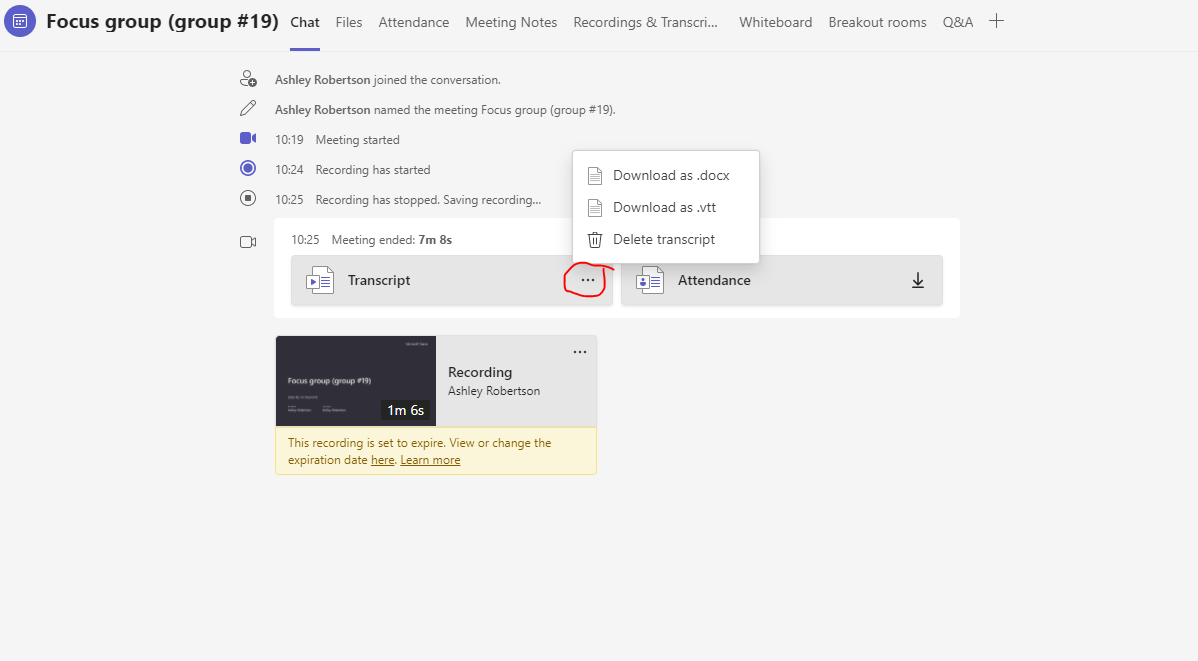The image size is (1198, 661).
Task: Open Transcript more options ellipsis
Action: (587, 281)
